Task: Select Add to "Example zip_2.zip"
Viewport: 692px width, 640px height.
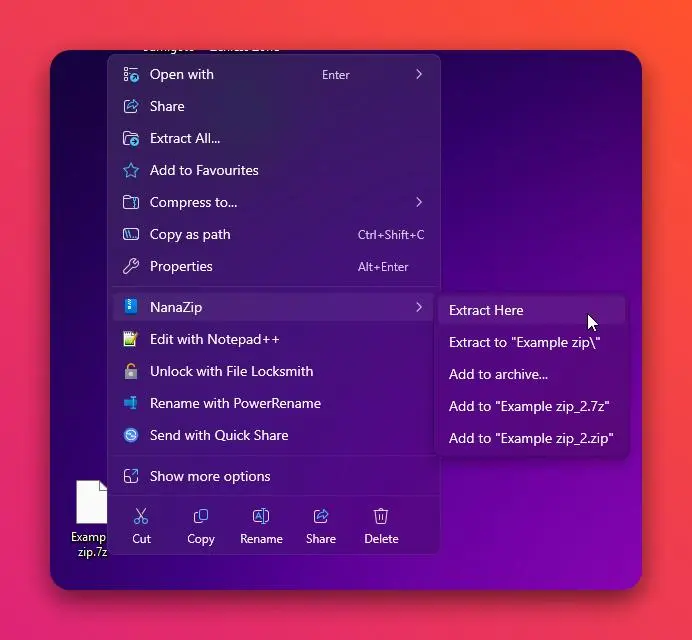Action: (531, 438)
